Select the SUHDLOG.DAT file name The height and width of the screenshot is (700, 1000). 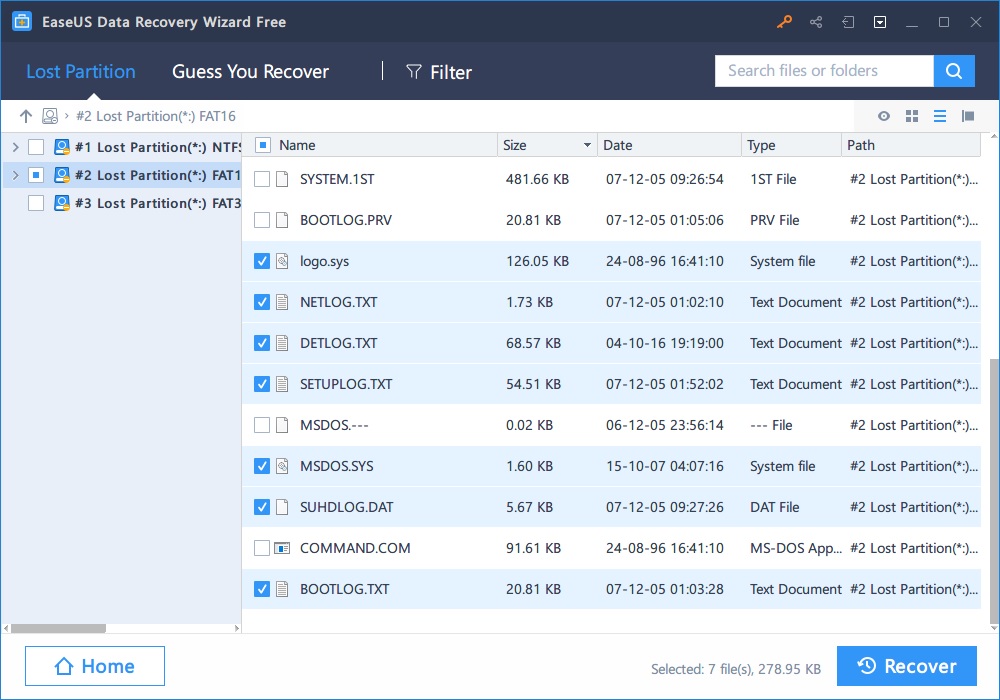tap(346, 507)
